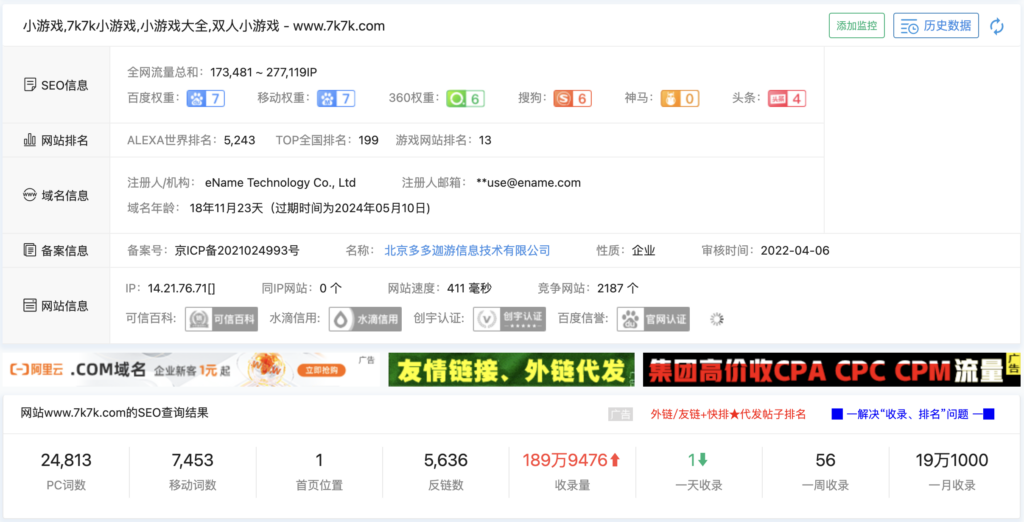
Task: Open the 友情链接、外链代发 green banner
Action: coord(511,370)
